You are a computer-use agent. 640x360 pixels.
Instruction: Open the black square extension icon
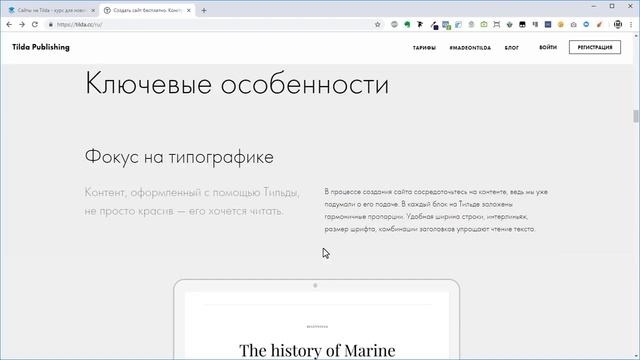tap(522, 24)
